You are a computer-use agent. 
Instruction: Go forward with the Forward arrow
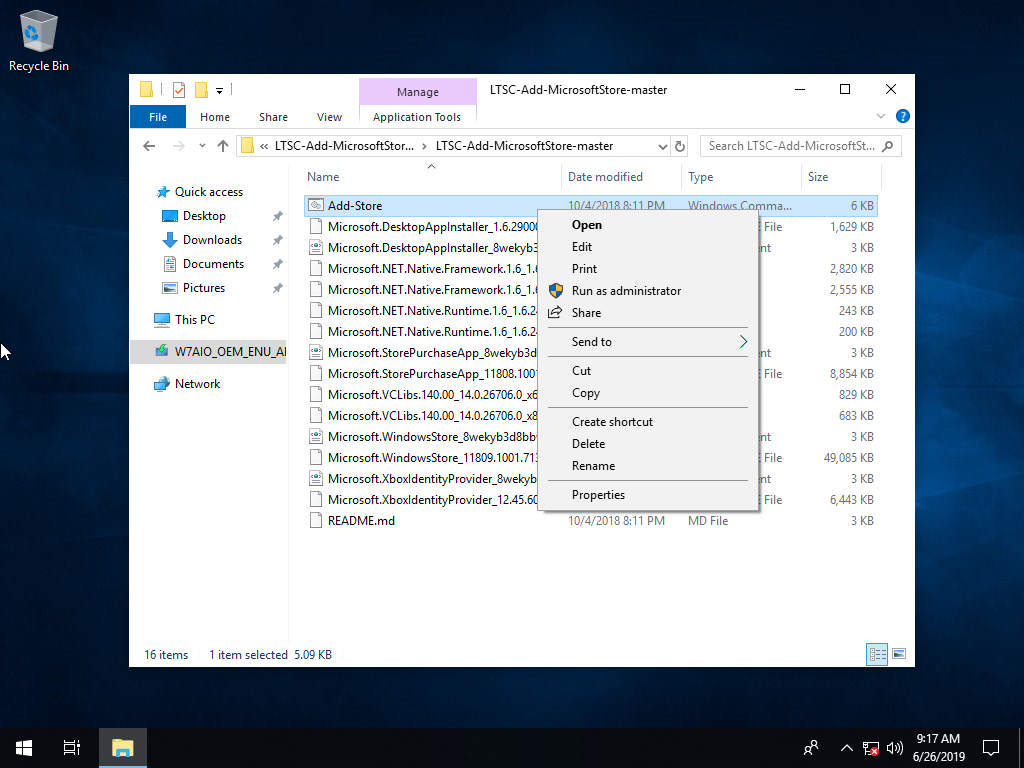click(178, 146)
